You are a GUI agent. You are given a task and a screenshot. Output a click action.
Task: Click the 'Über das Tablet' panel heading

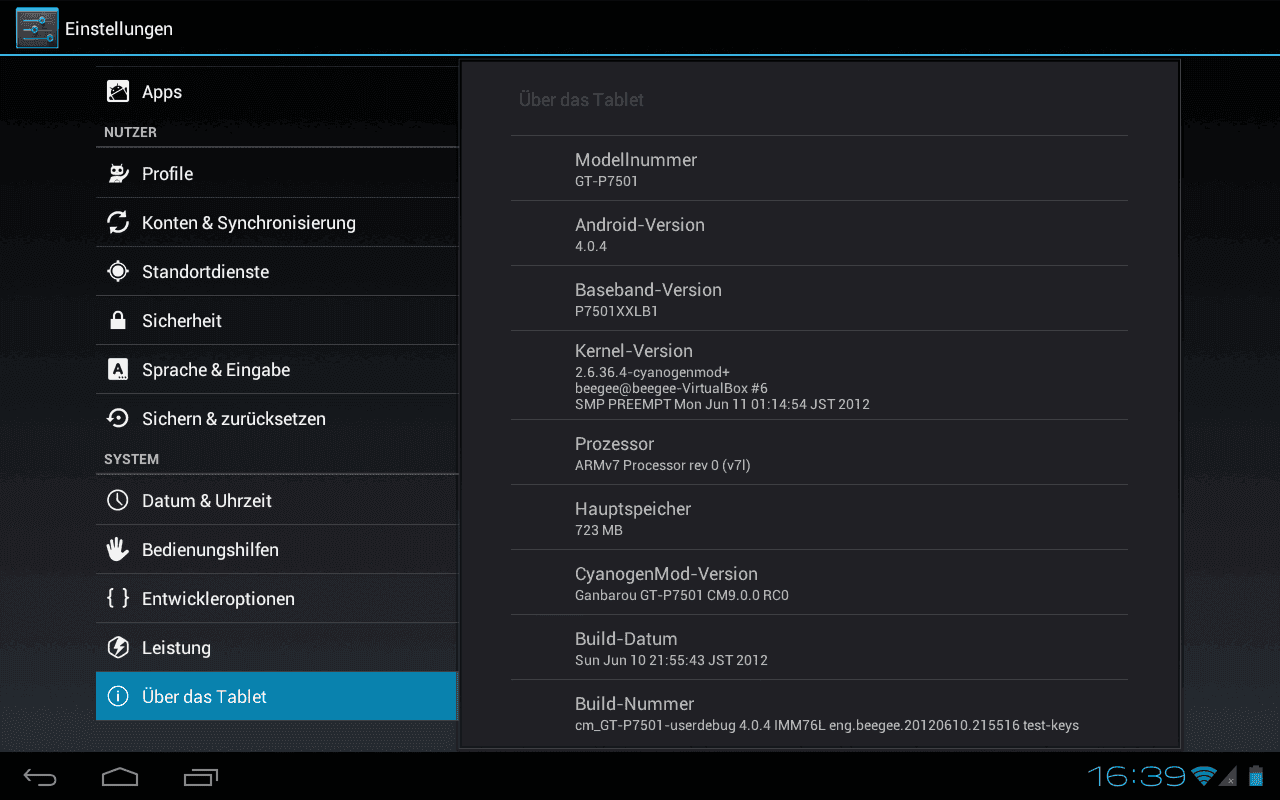tap(581, 100)
